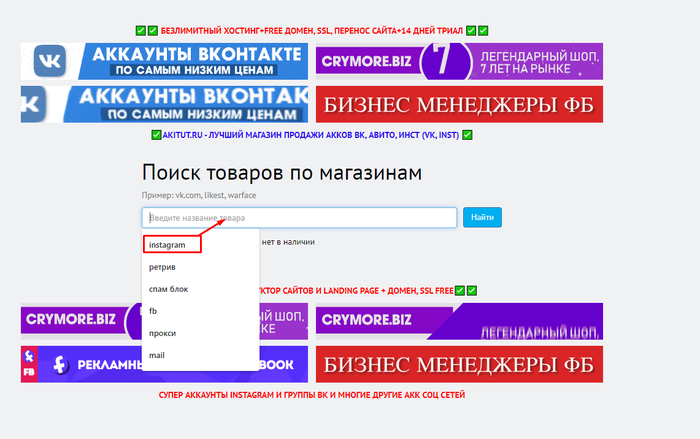Open the CRYMORE.BIZ '7 лет на рынке' banner
This screenshot has height=439, width=700.
click(459, 61)
